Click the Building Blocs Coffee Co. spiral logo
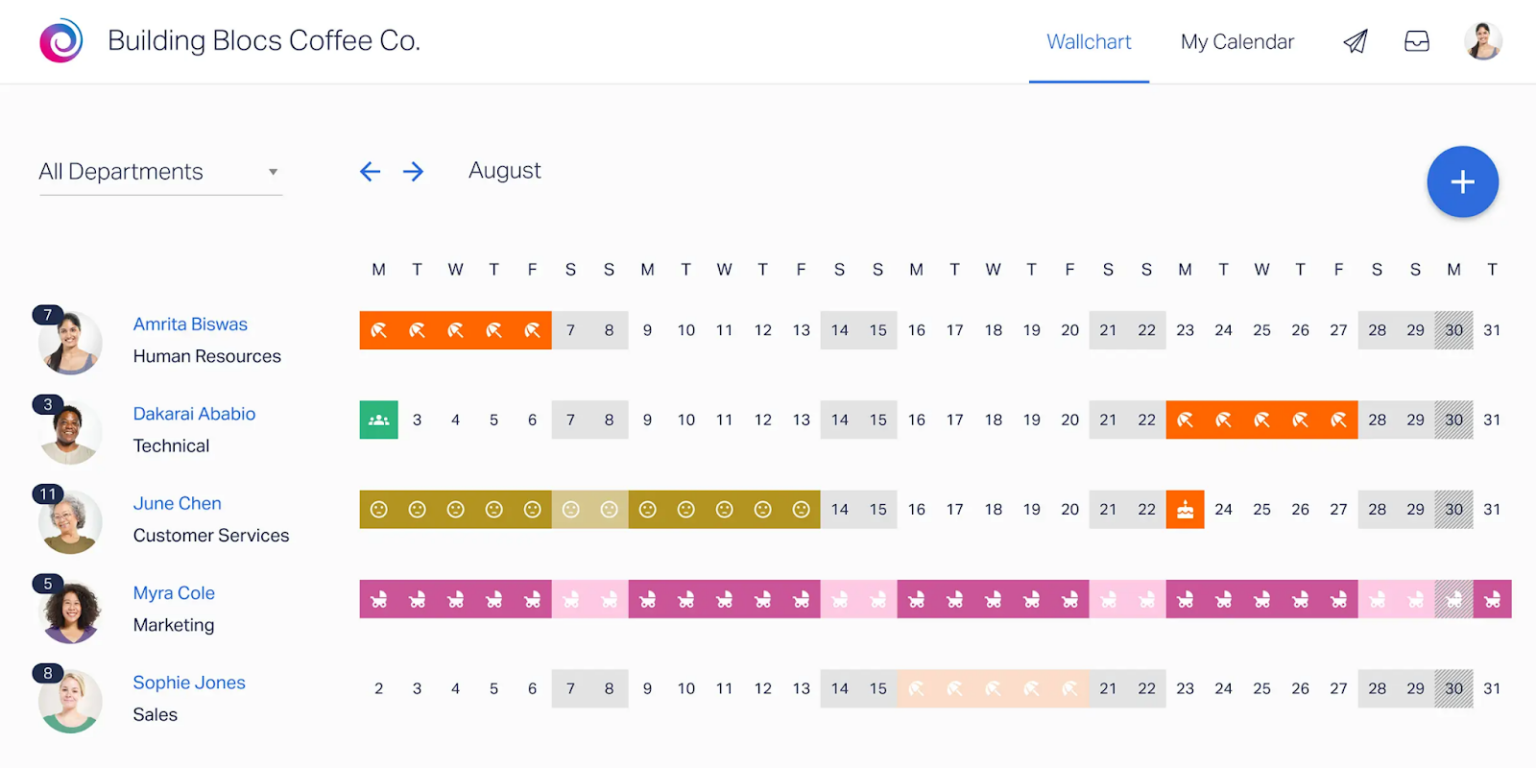Viewport: 1536px width, 768px height. (x=59, y=40)
